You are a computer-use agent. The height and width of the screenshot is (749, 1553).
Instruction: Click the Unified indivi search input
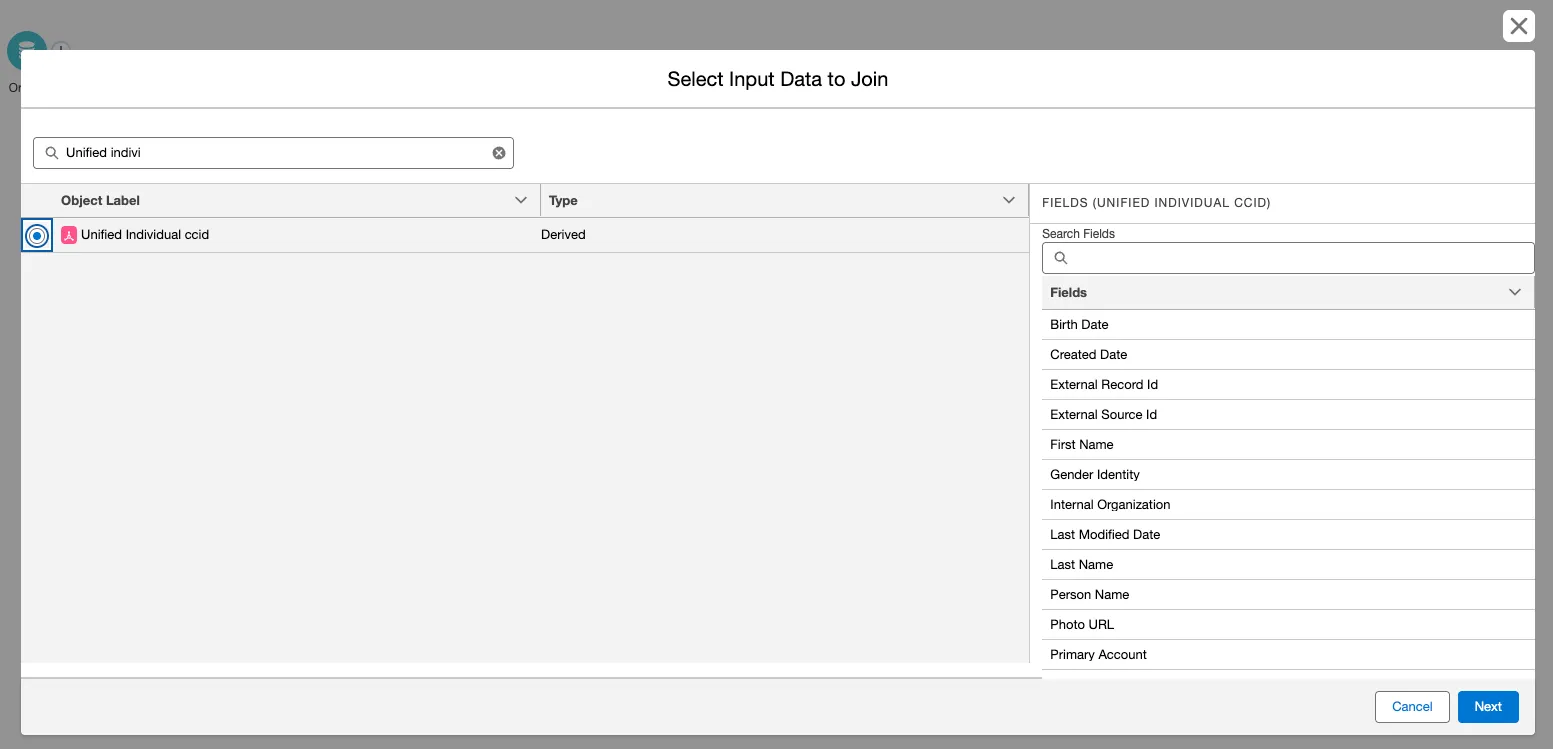point(275,153)
